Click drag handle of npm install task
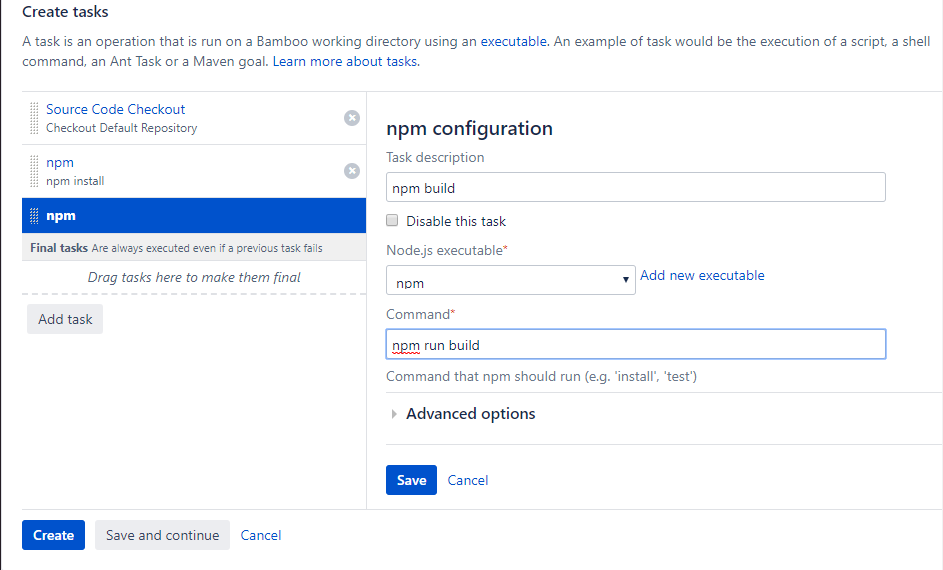The height and width of the screenshot is (570, 943). [34, 171]
